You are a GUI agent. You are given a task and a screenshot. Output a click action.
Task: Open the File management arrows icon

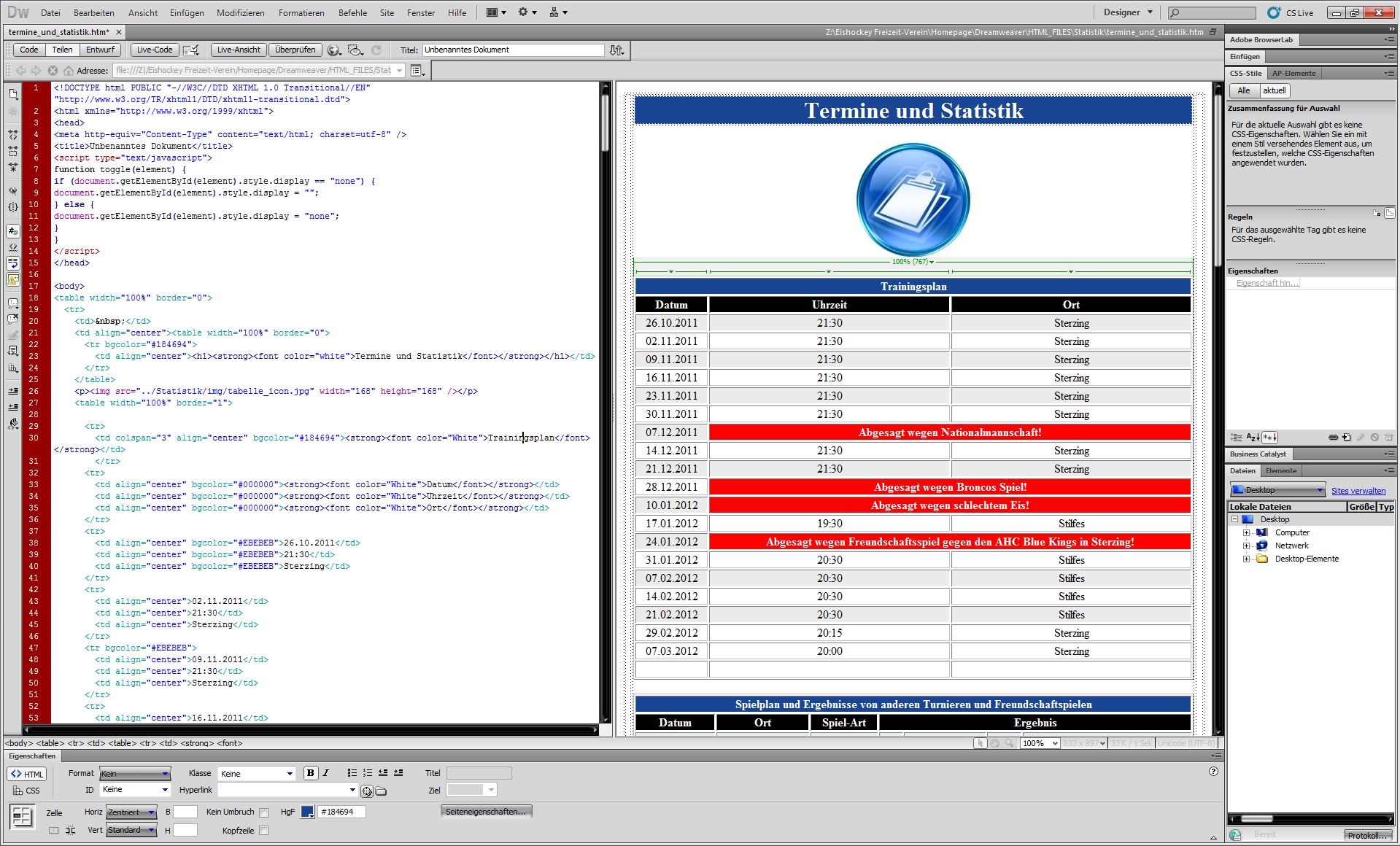[x=617, y=50]
